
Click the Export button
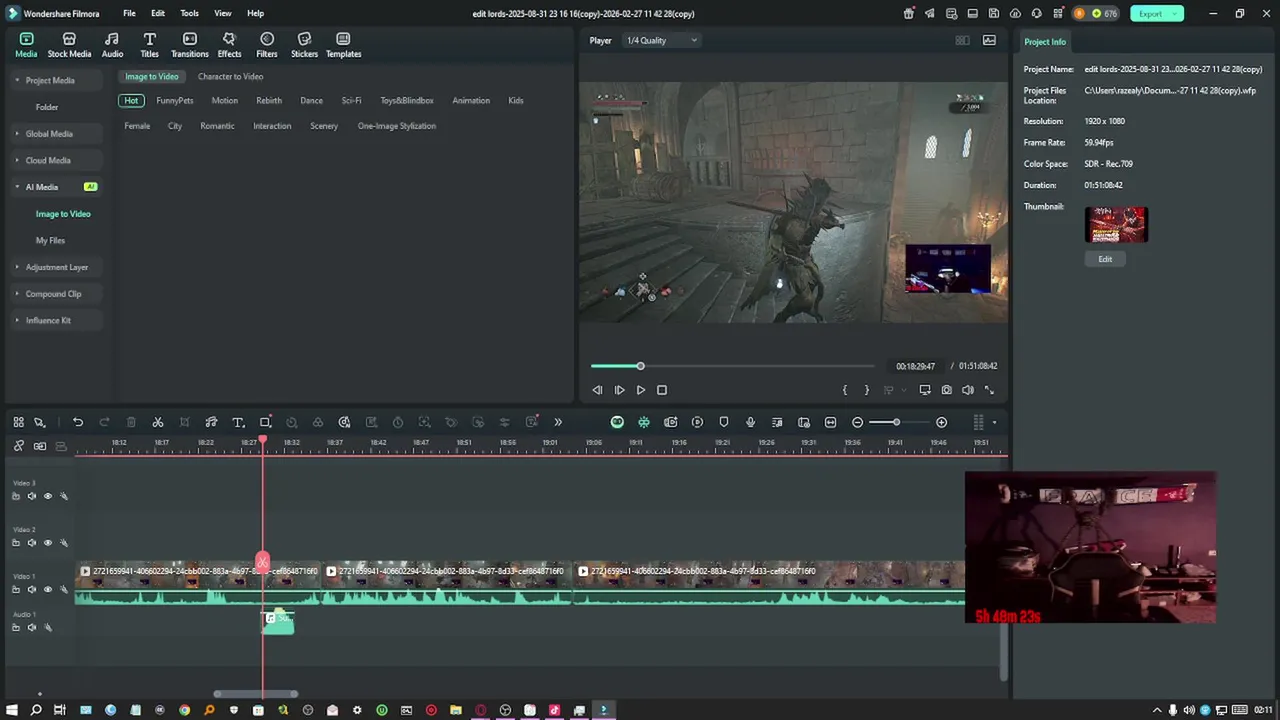pos(1157,14)
